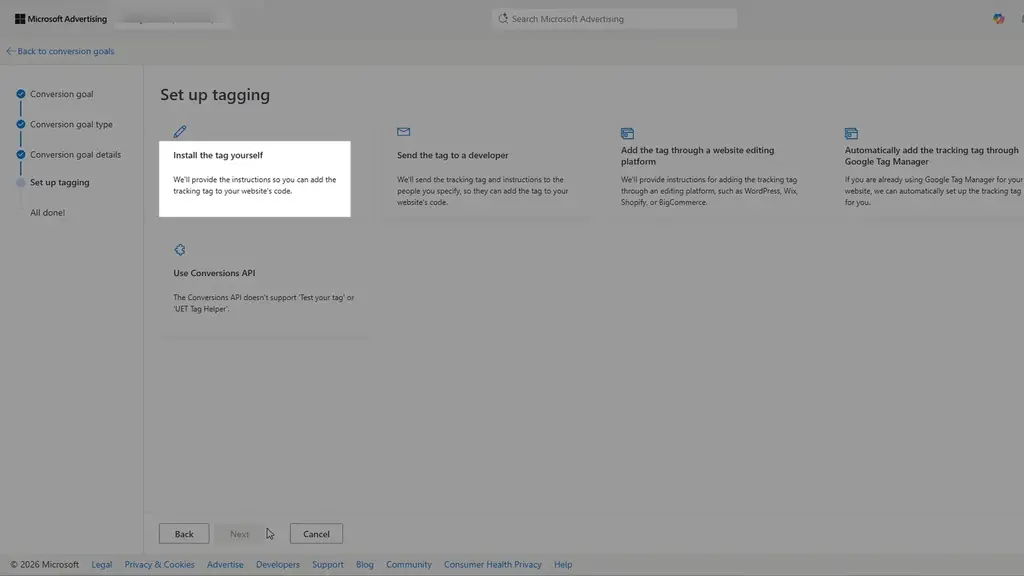Select the Set up tagging step
This screenshot has width=1024, height=576.
(x=59, y=182)
